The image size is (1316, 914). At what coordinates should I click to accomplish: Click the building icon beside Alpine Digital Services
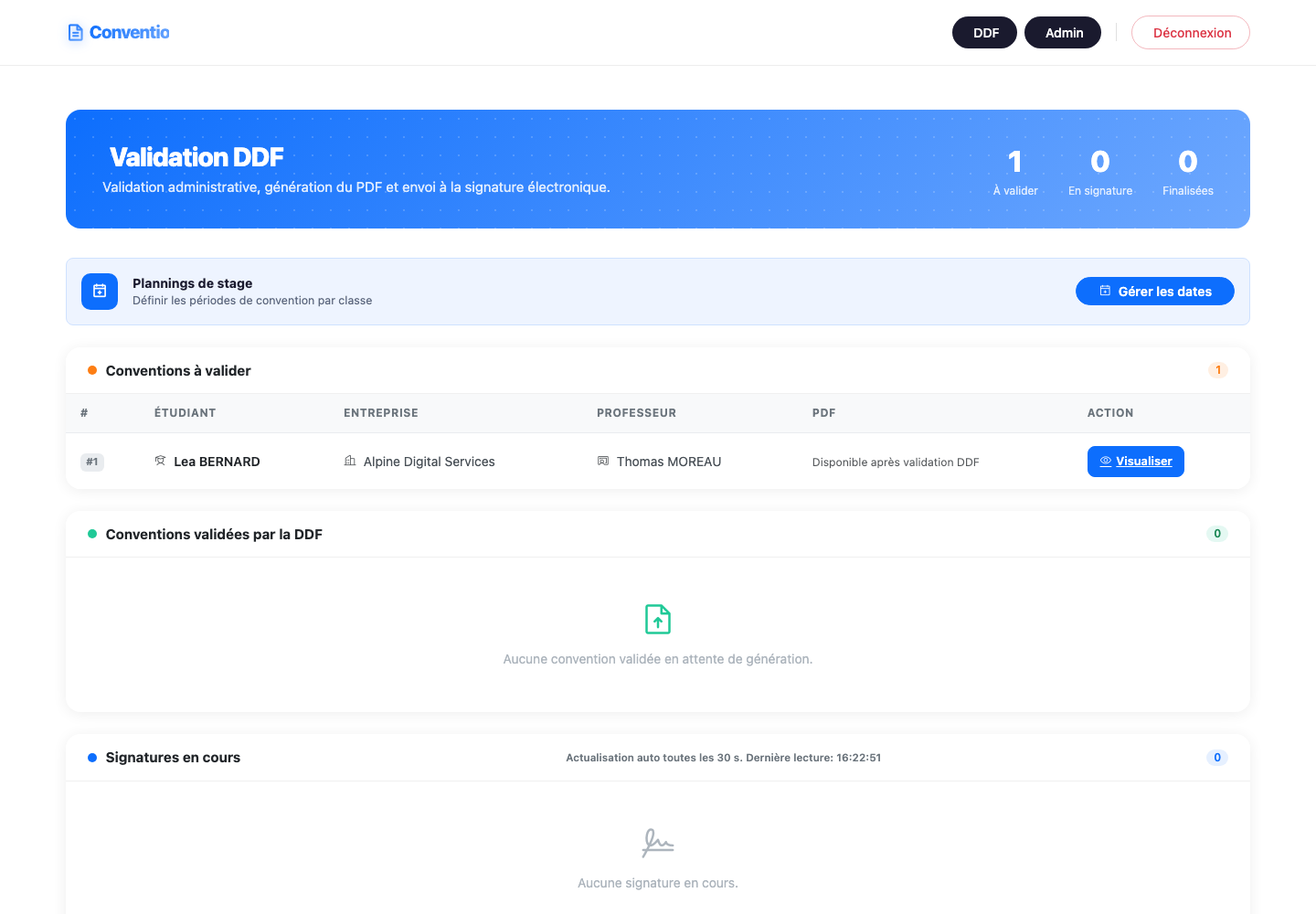coord(350,461)
